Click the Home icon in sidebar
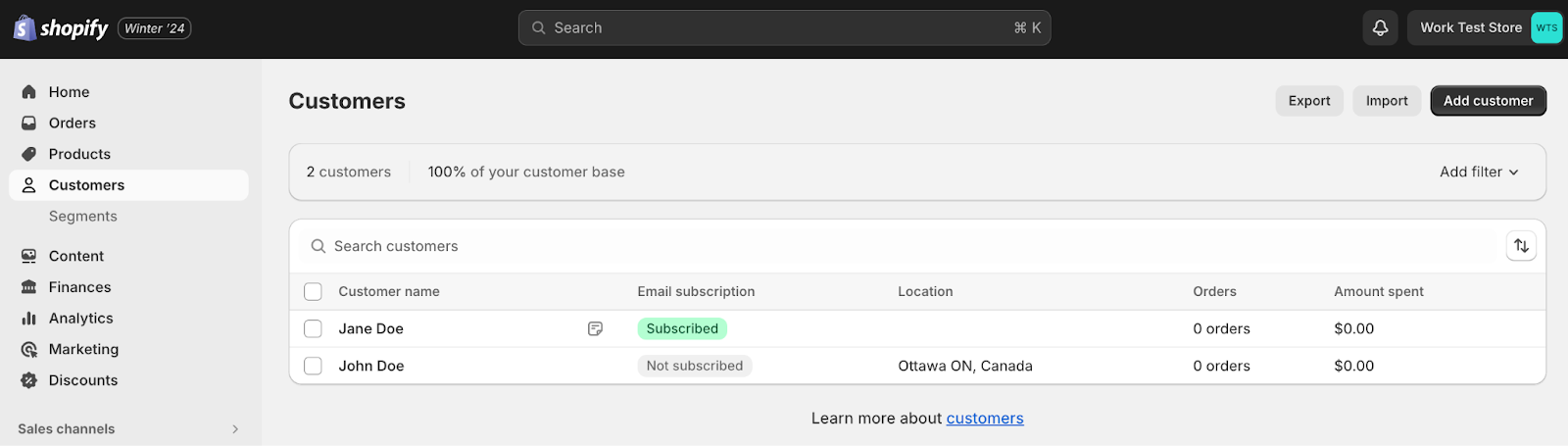This screenshot has width=1568, height=446. pyautogui.click(x=29, y=92)
